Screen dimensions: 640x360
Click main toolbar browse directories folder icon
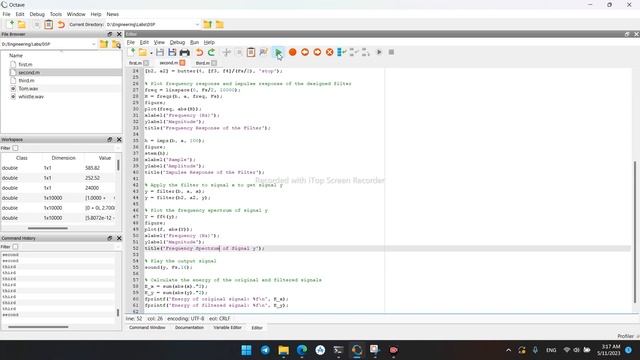pyautogui.click(x=220, y=24)
